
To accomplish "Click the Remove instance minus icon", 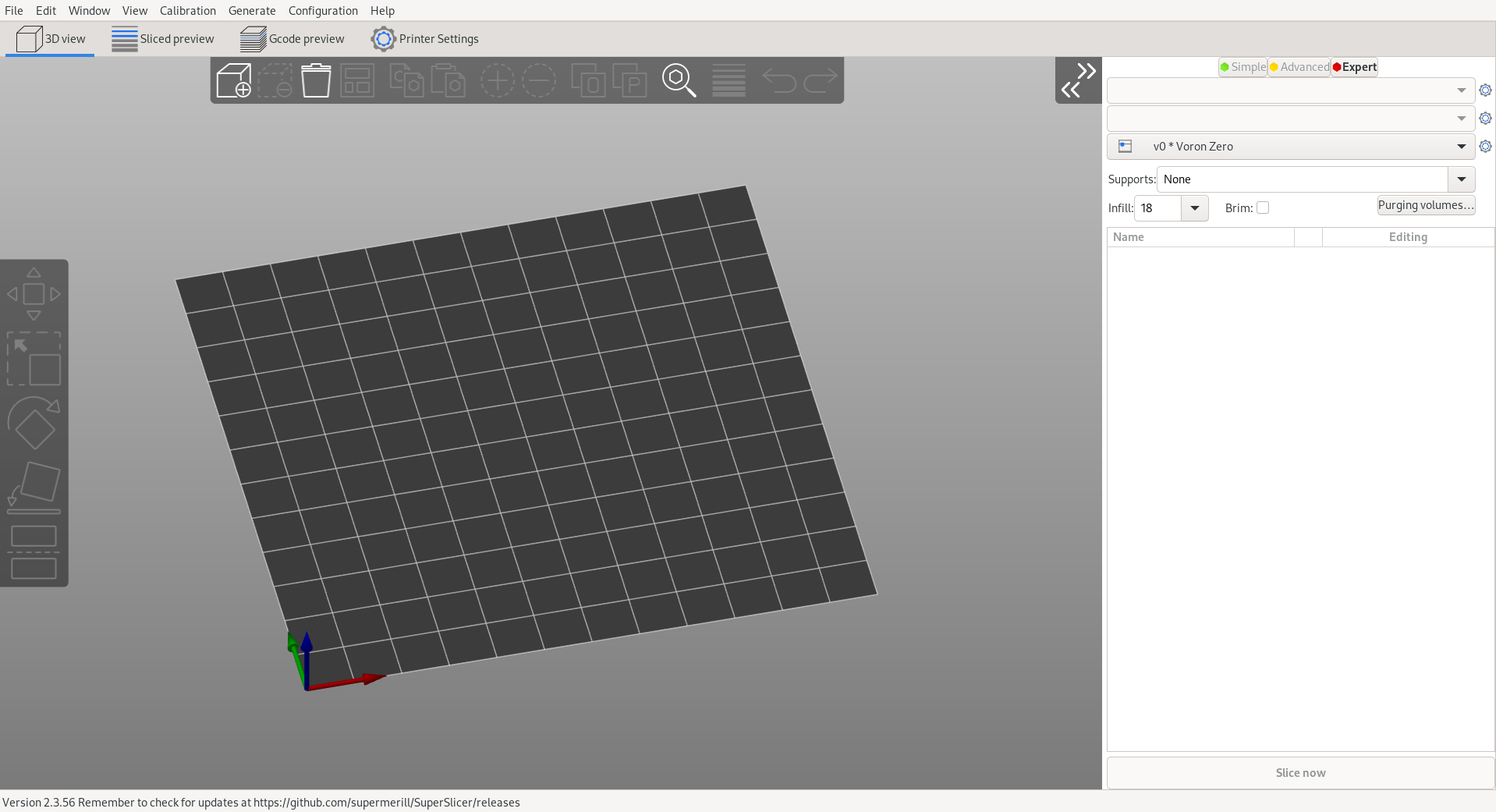I will [x=538, y=80].
